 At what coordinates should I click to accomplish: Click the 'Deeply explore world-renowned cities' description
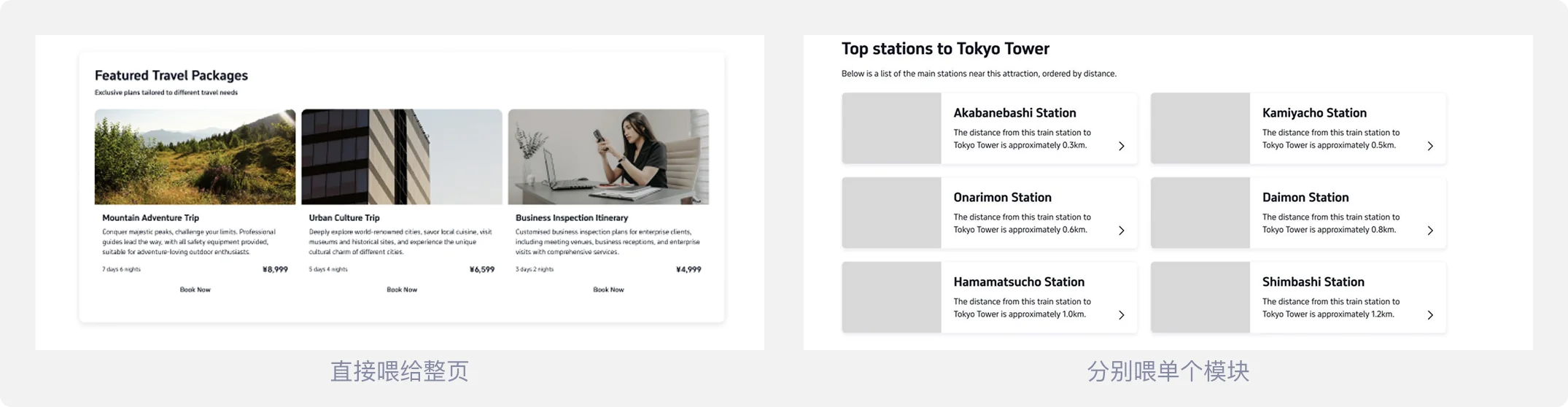pyautogui.click(x=400, y=241)
